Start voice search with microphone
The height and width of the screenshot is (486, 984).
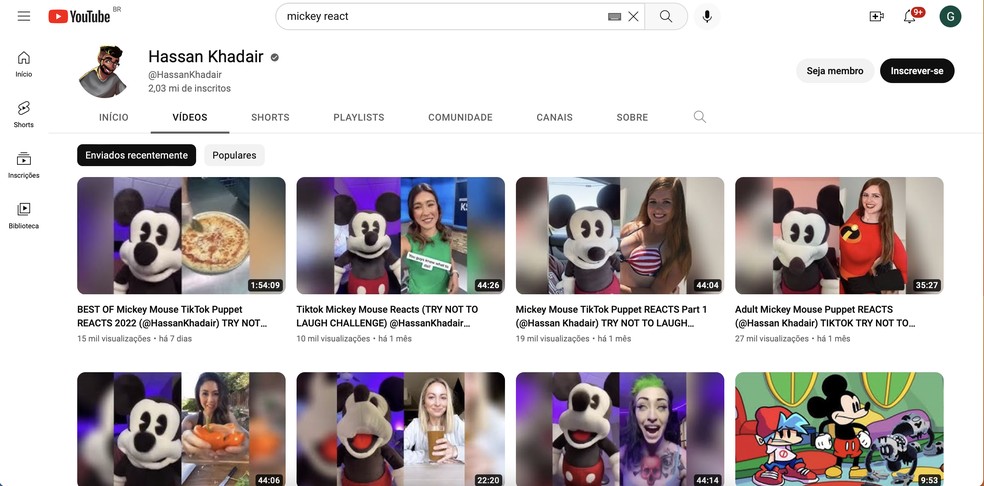point(707,16)
